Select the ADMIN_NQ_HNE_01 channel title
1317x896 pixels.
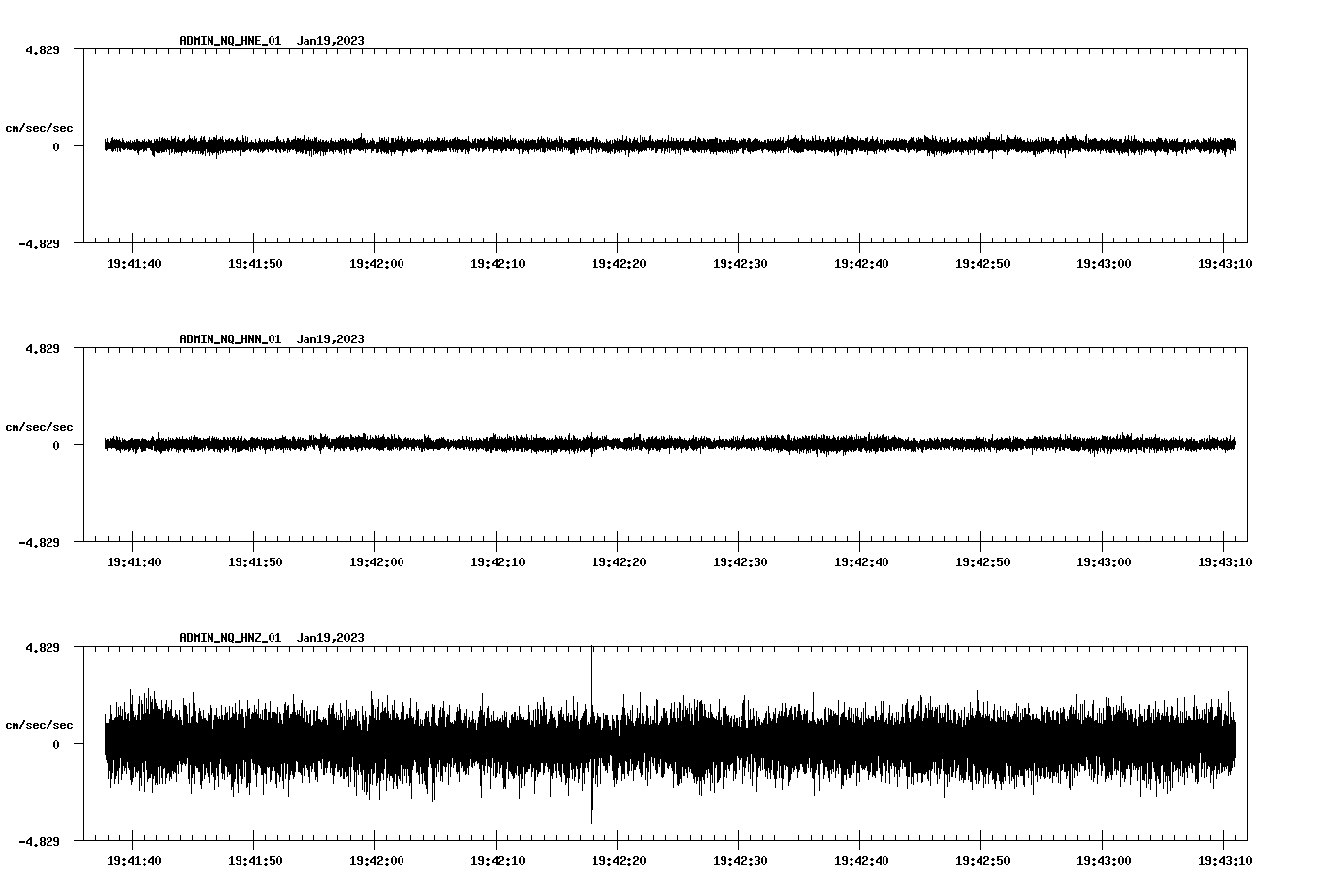click(231, 39)
